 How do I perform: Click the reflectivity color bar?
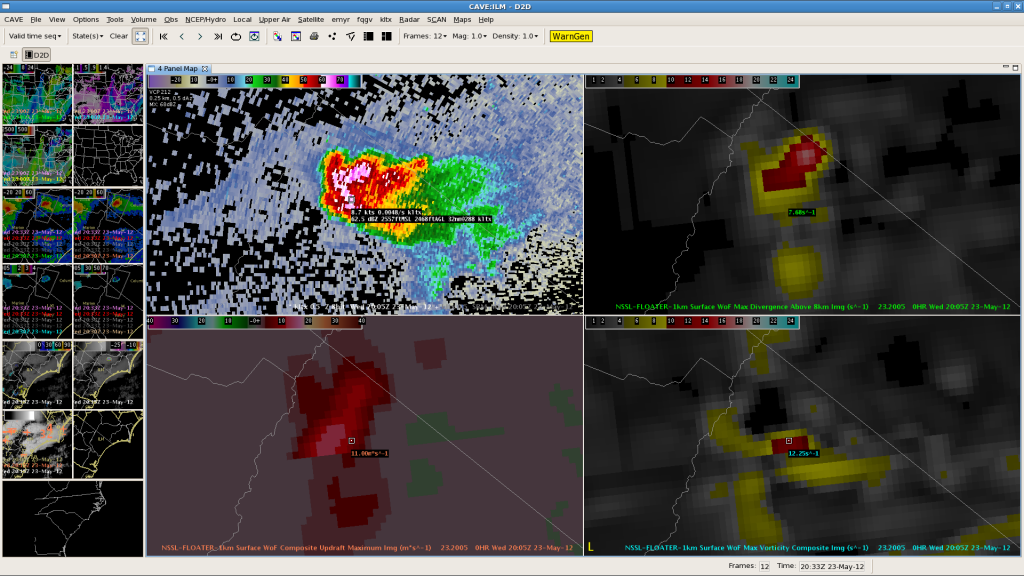click(253, 80)
